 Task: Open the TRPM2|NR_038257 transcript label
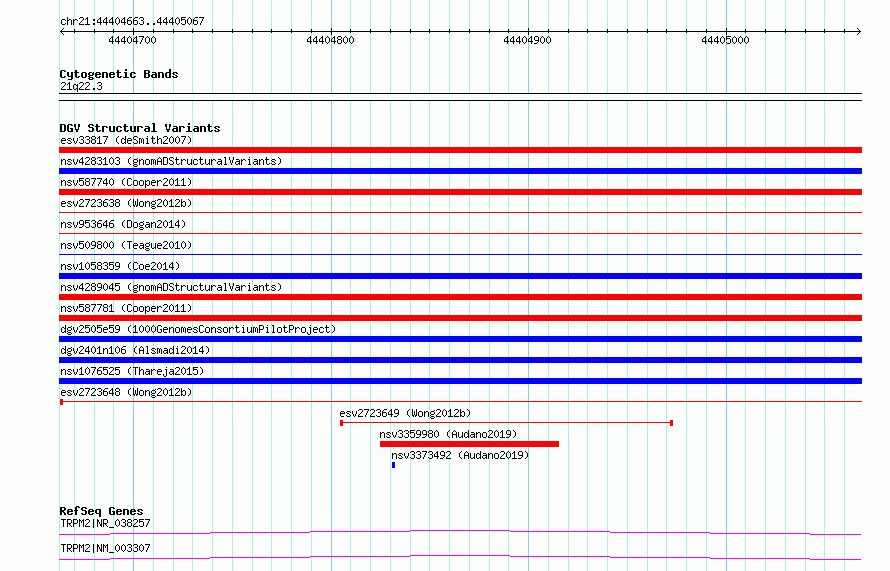[105, 523]
